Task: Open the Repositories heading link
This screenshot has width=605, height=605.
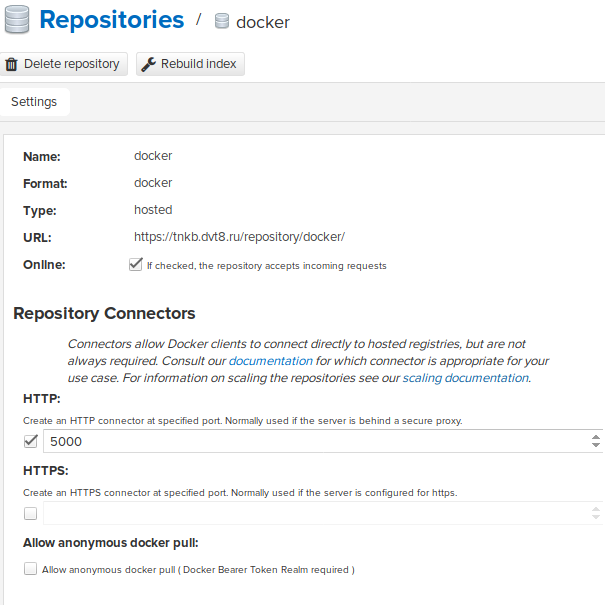Action: pyautogui.click(x=111, y=20)
